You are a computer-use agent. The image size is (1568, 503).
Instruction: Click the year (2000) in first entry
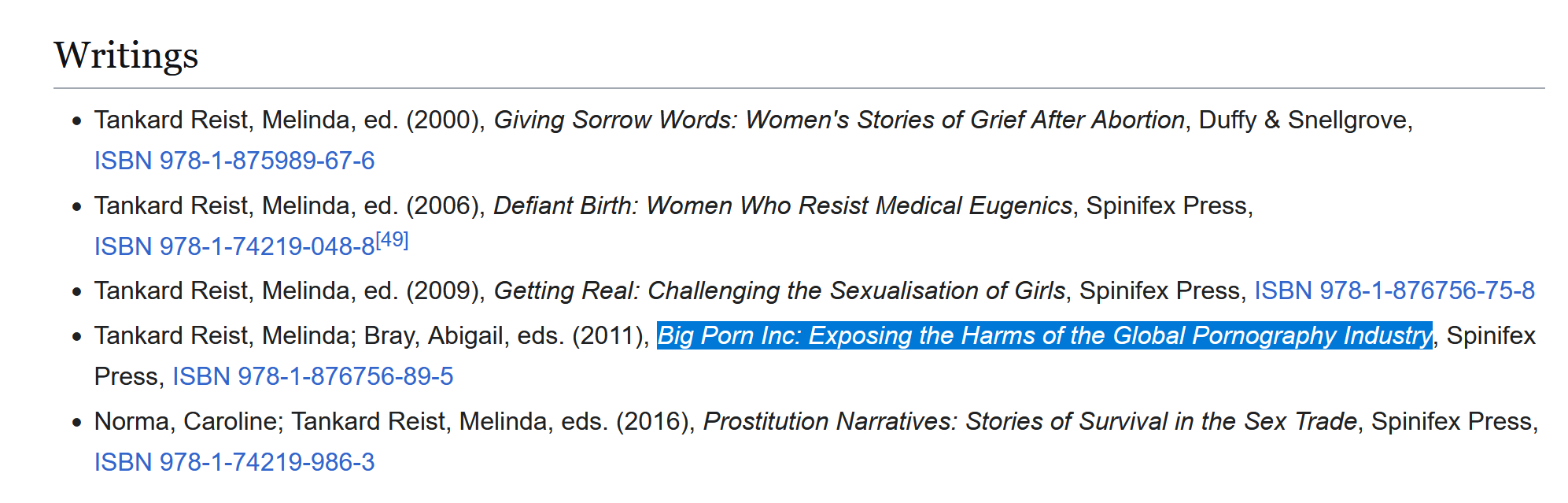(x=444, y=120)
